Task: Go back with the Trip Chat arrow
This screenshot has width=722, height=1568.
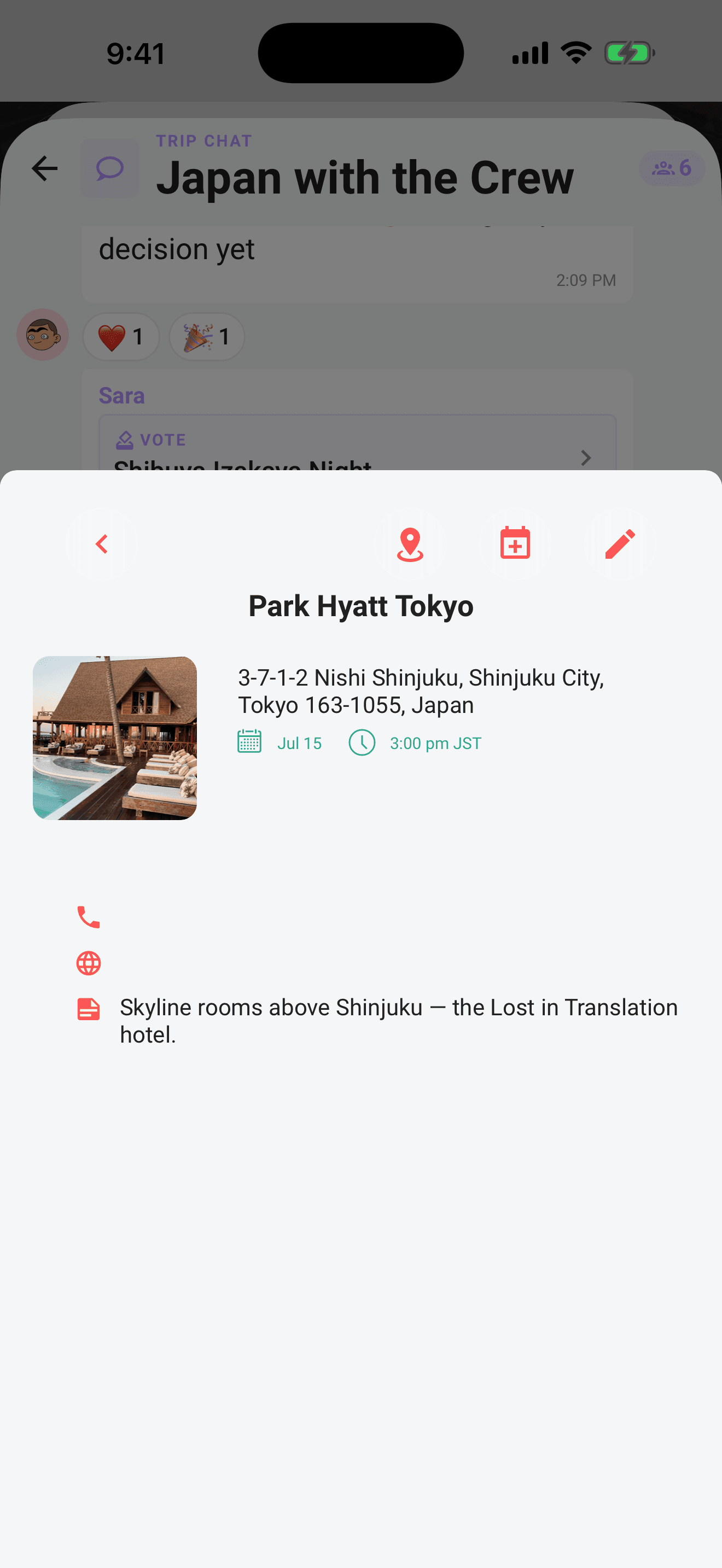Action: [44, 168]
